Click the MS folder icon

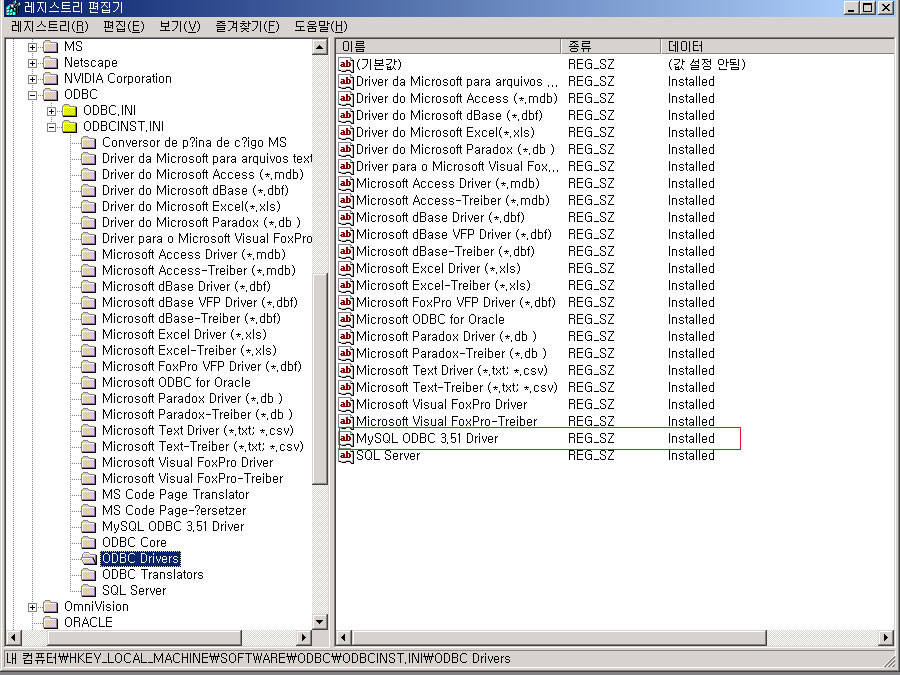(x=51, y=46)
